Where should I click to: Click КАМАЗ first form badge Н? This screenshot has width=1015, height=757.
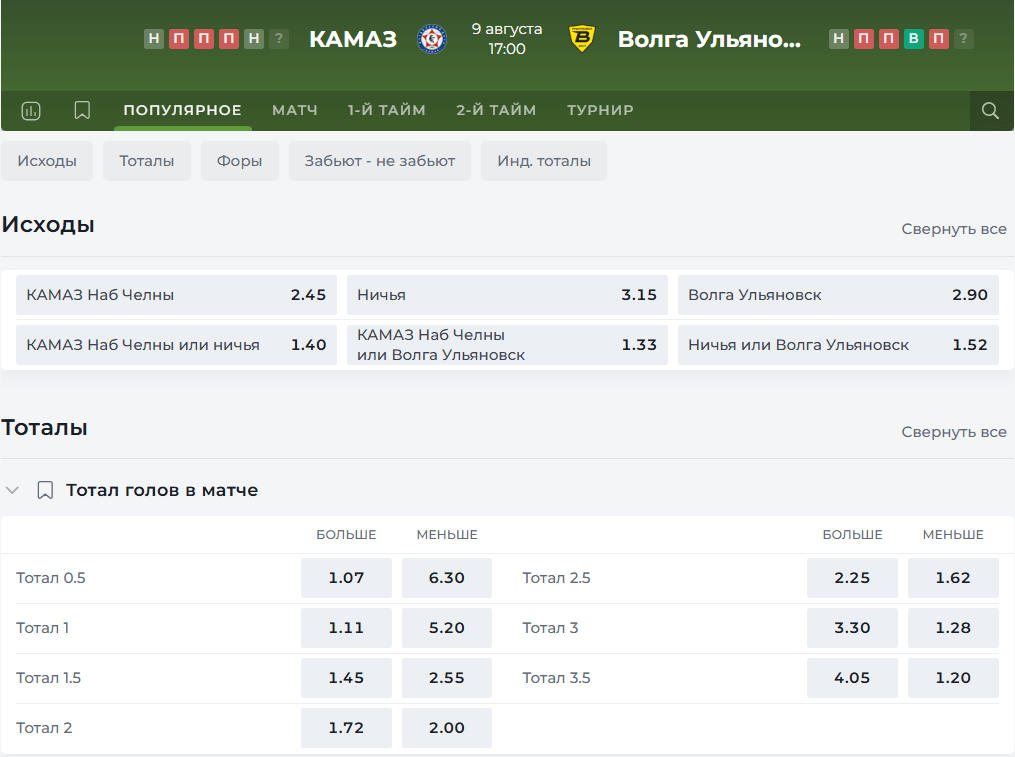[154, 39]
